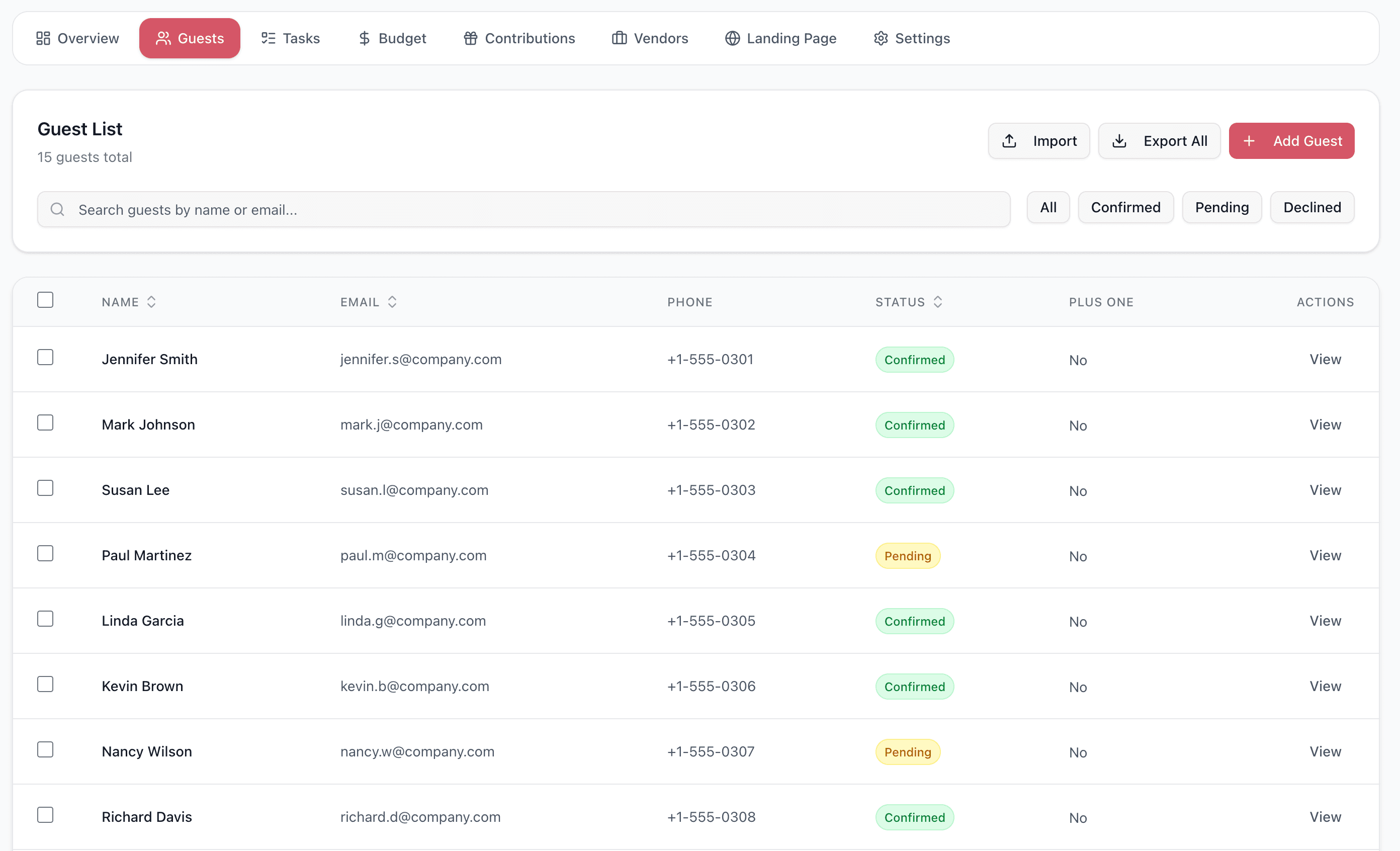Screen dimensions: 1400x851
Task: Click the Landing Page globe icon
Action: [732, 38]
